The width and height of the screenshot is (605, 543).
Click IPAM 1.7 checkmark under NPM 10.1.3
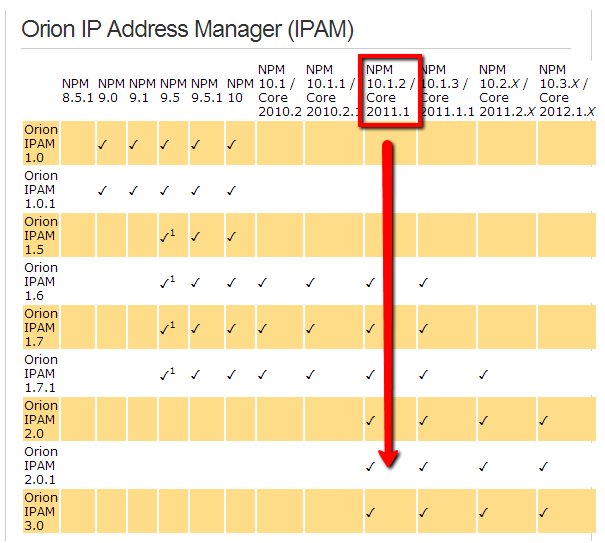(x=424, y=328)
